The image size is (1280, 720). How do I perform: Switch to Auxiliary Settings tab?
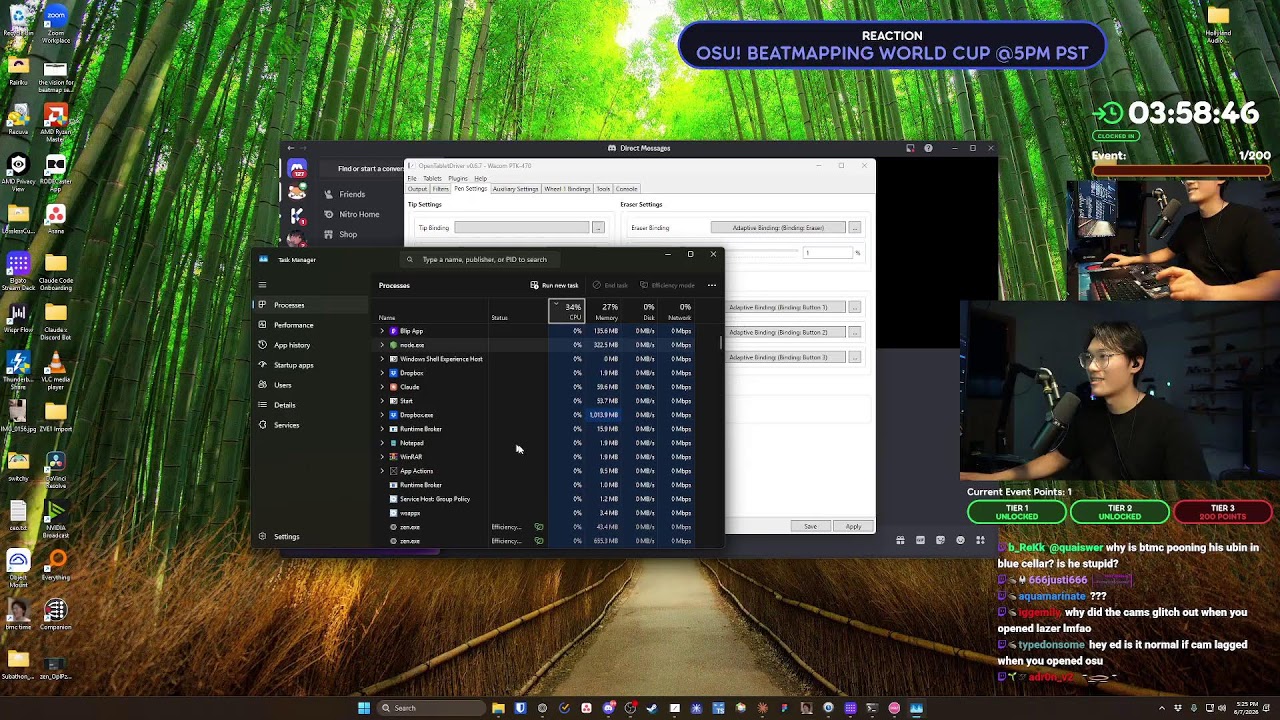tap(515, 189)
